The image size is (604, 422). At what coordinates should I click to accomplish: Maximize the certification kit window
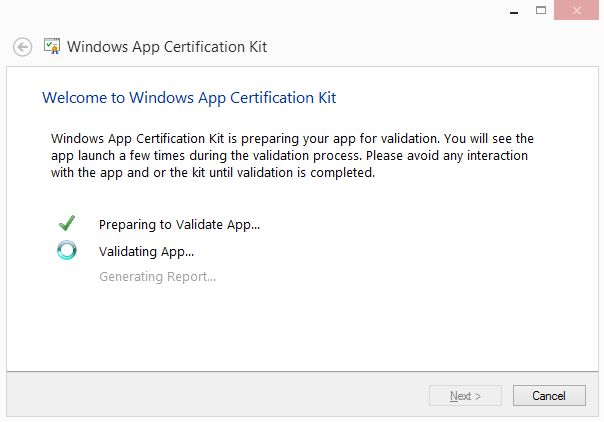[541, 10]
